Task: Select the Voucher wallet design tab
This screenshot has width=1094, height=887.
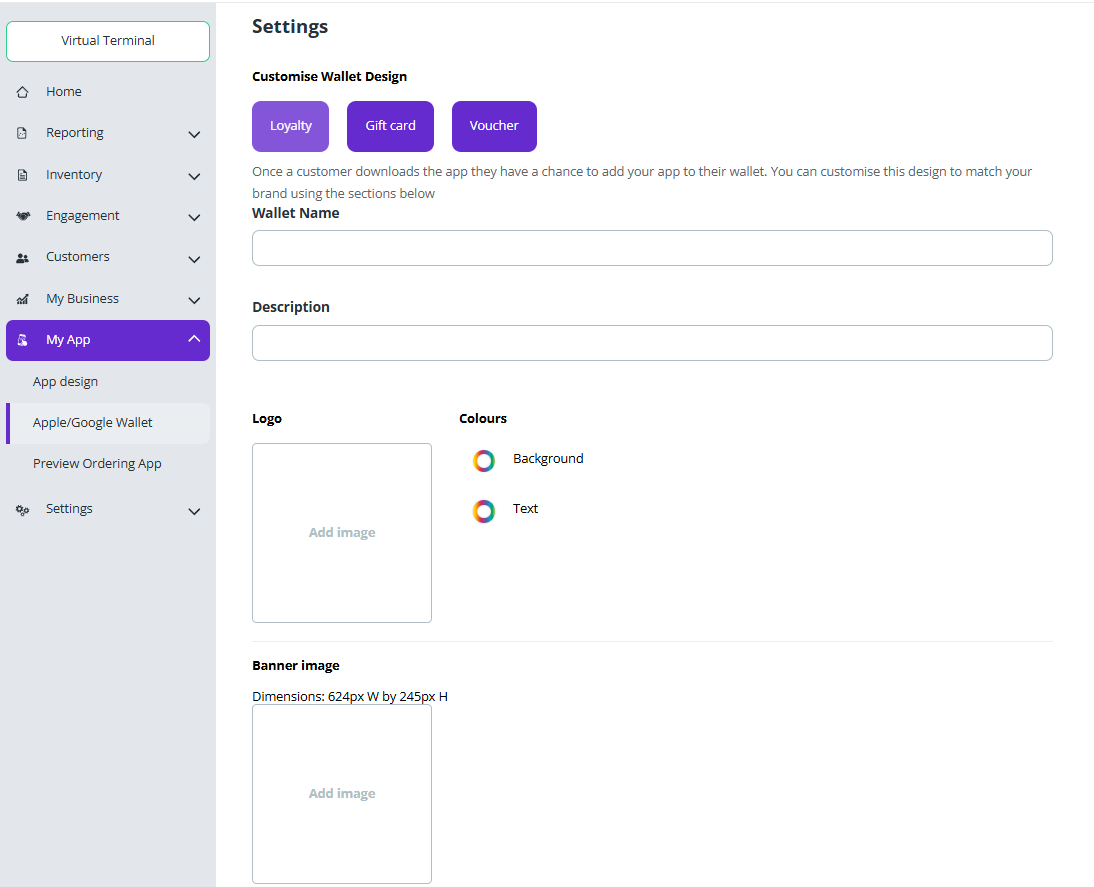Action: tap(494, 125)
